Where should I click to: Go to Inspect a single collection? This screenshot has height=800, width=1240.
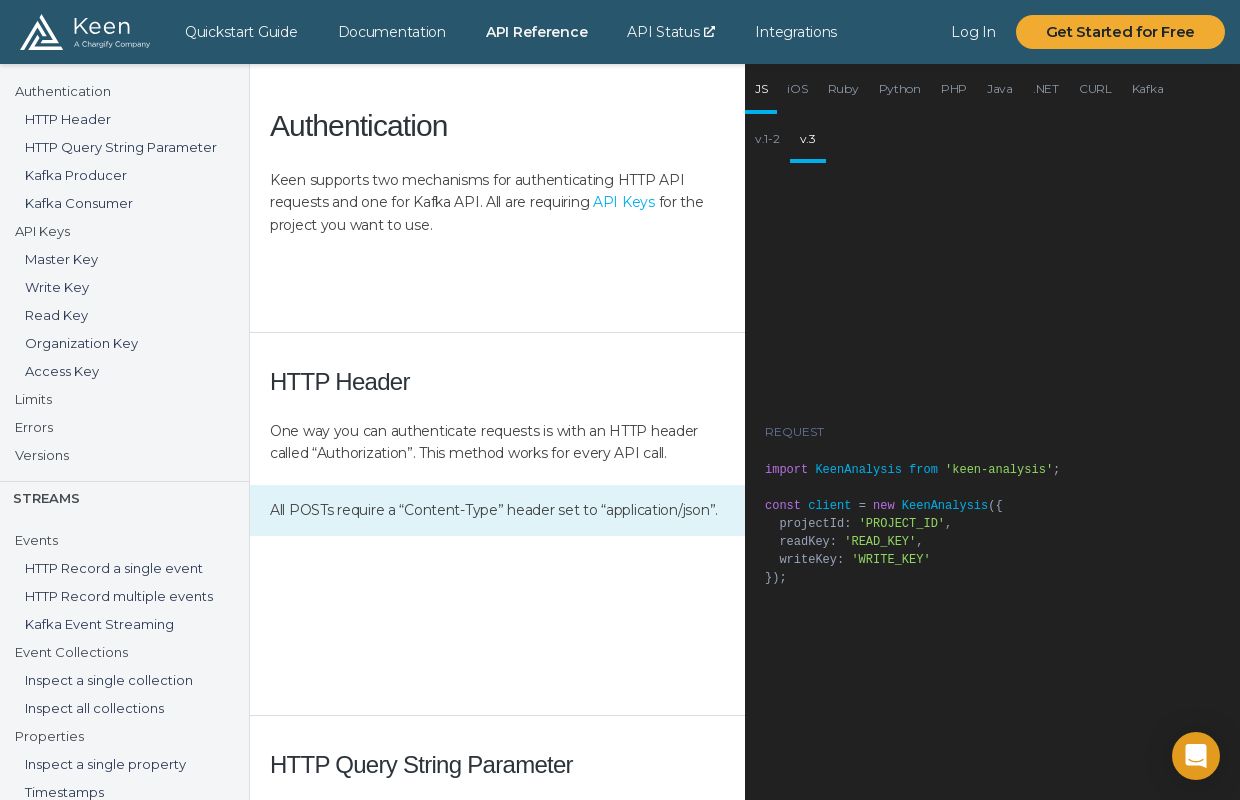[109, 680]
